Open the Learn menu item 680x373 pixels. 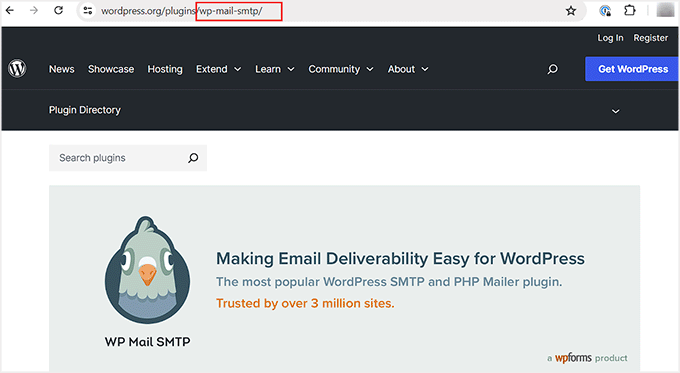[268, 69]
